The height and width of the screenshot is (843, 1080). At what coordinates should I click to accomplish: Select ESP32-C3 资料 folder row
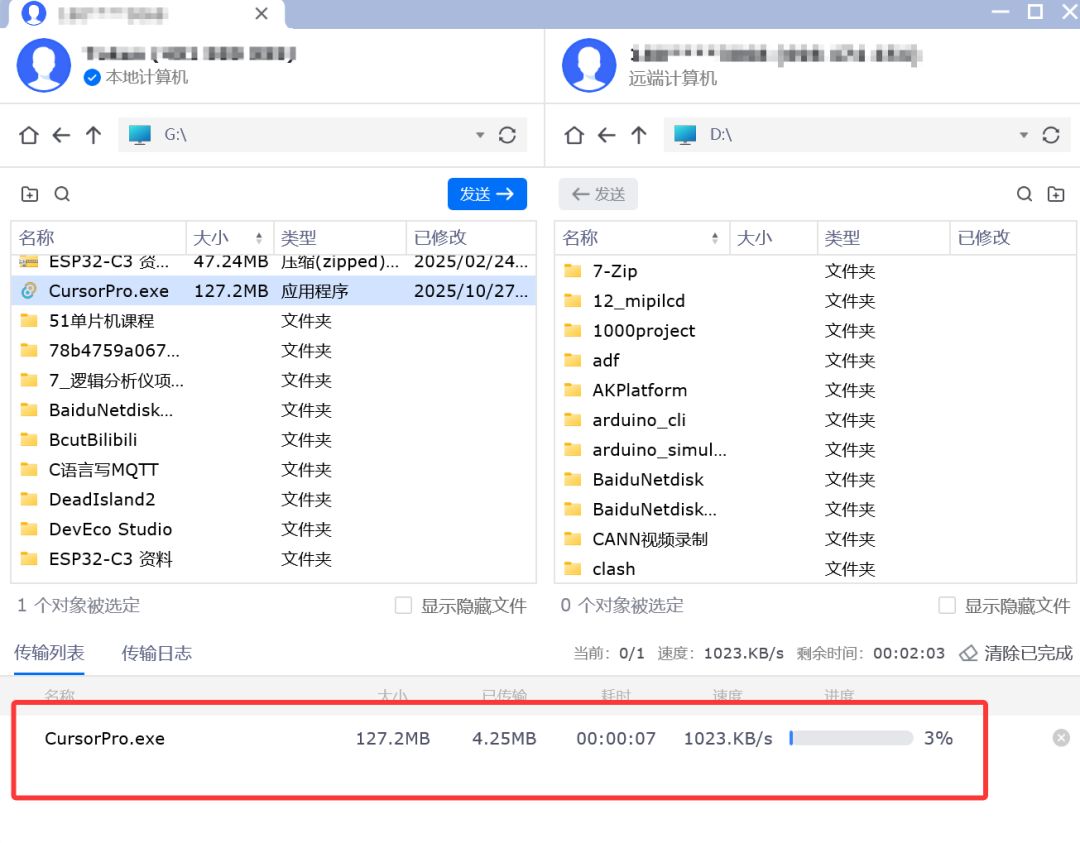[x=273, y=559]
